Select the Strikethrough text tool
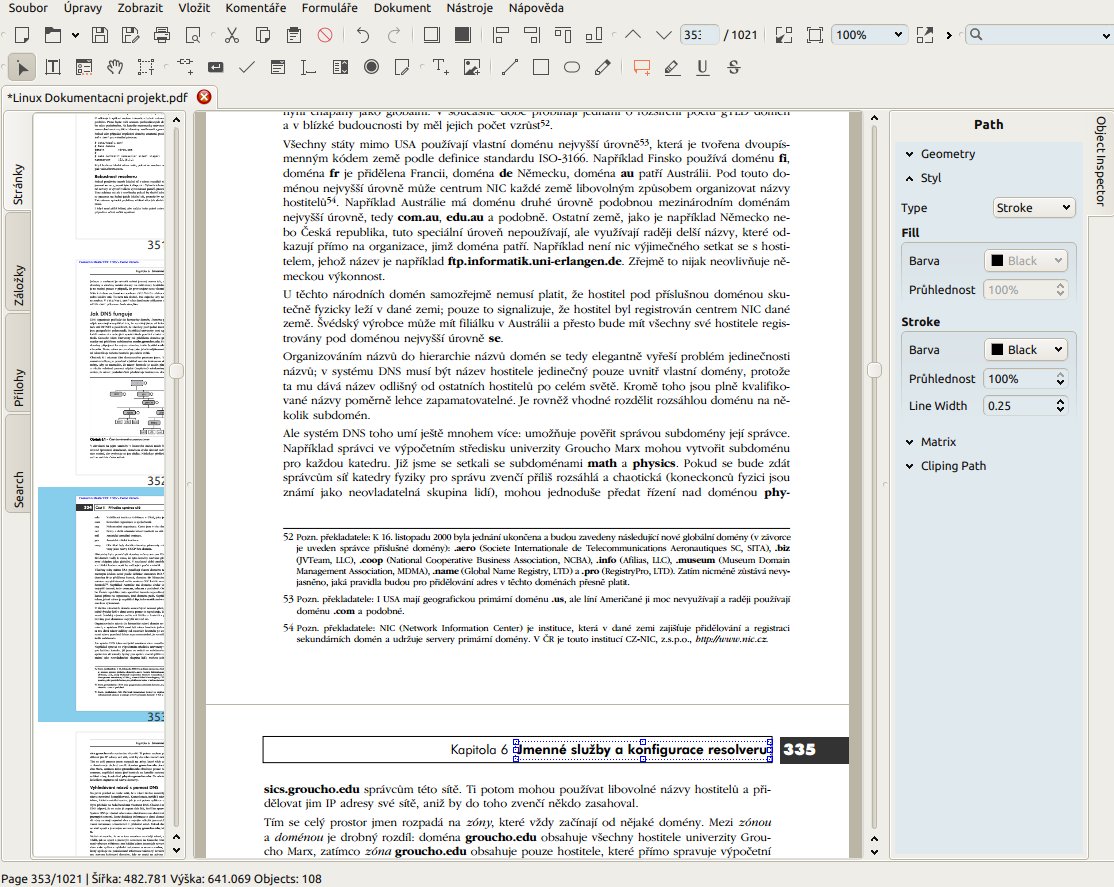 pos(734,67)
